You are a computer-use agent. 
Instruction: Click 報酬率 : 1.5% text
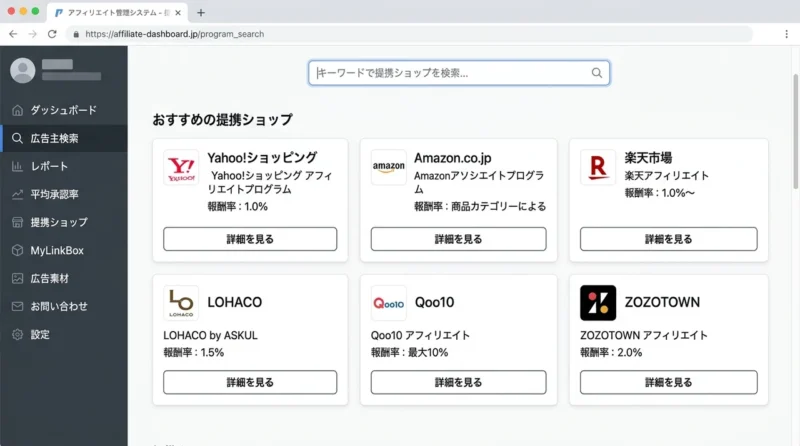(193, 353)
